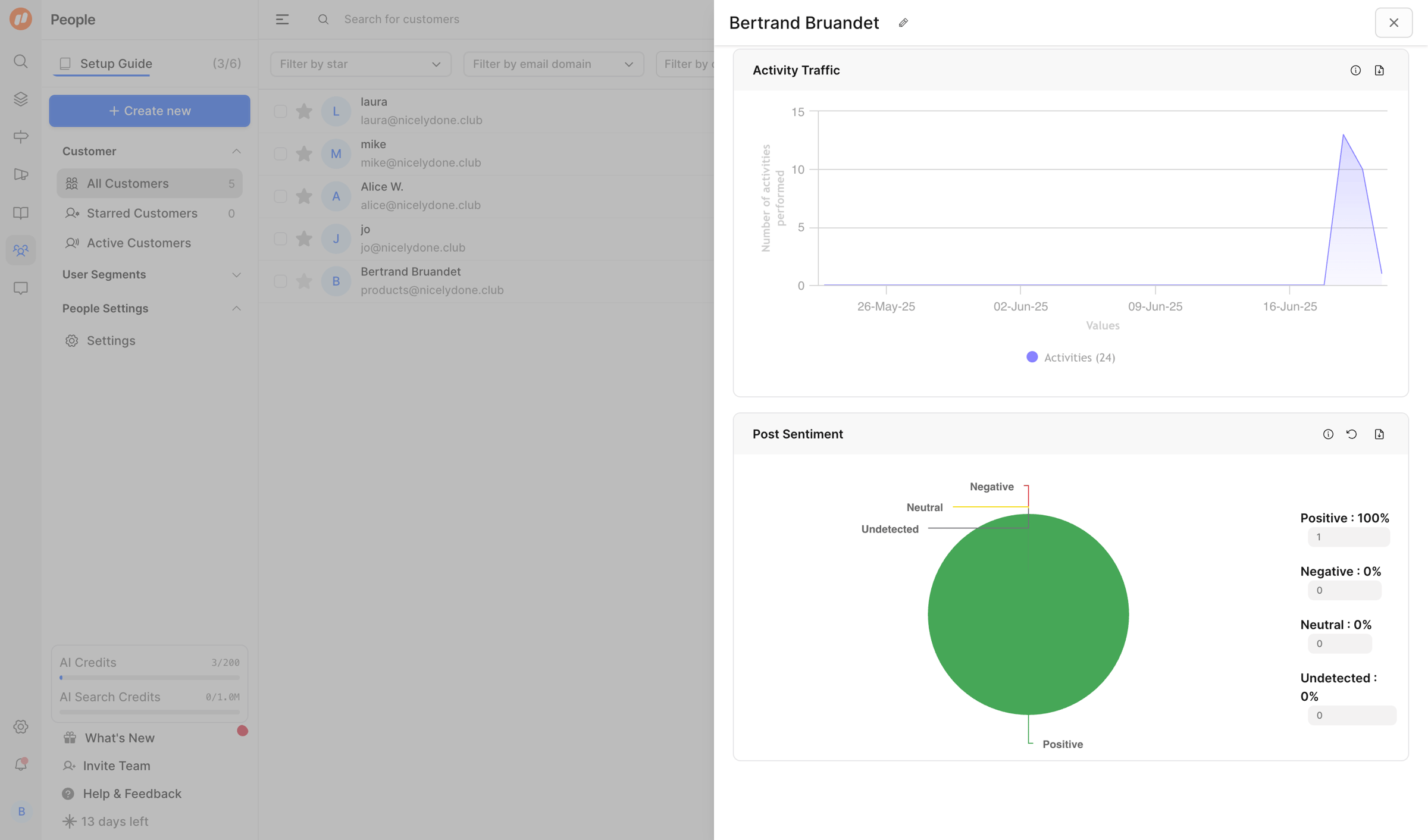Screen dimensions: 1428x840
Task: Click the green Positive pie slice
Action: click(1028, 615)
